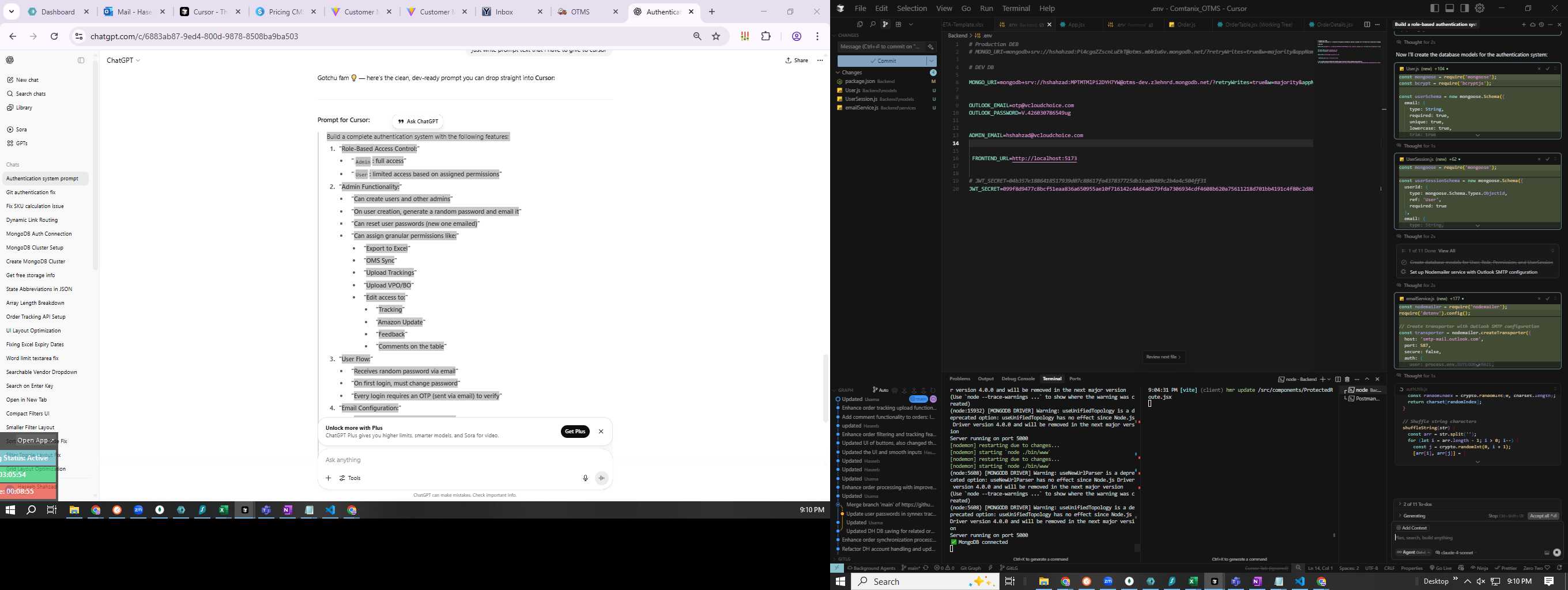Split the terminal using the split icon
The image size is (1568, 590).
pos(1338,380)
